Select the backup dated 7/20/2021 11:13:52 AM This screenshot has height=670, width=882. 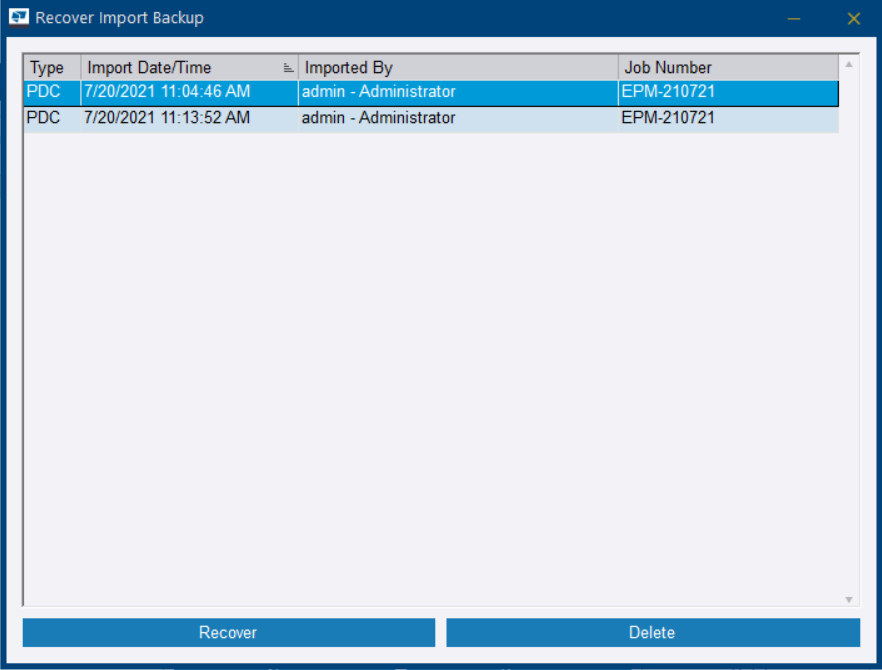(x=431, y=119)
